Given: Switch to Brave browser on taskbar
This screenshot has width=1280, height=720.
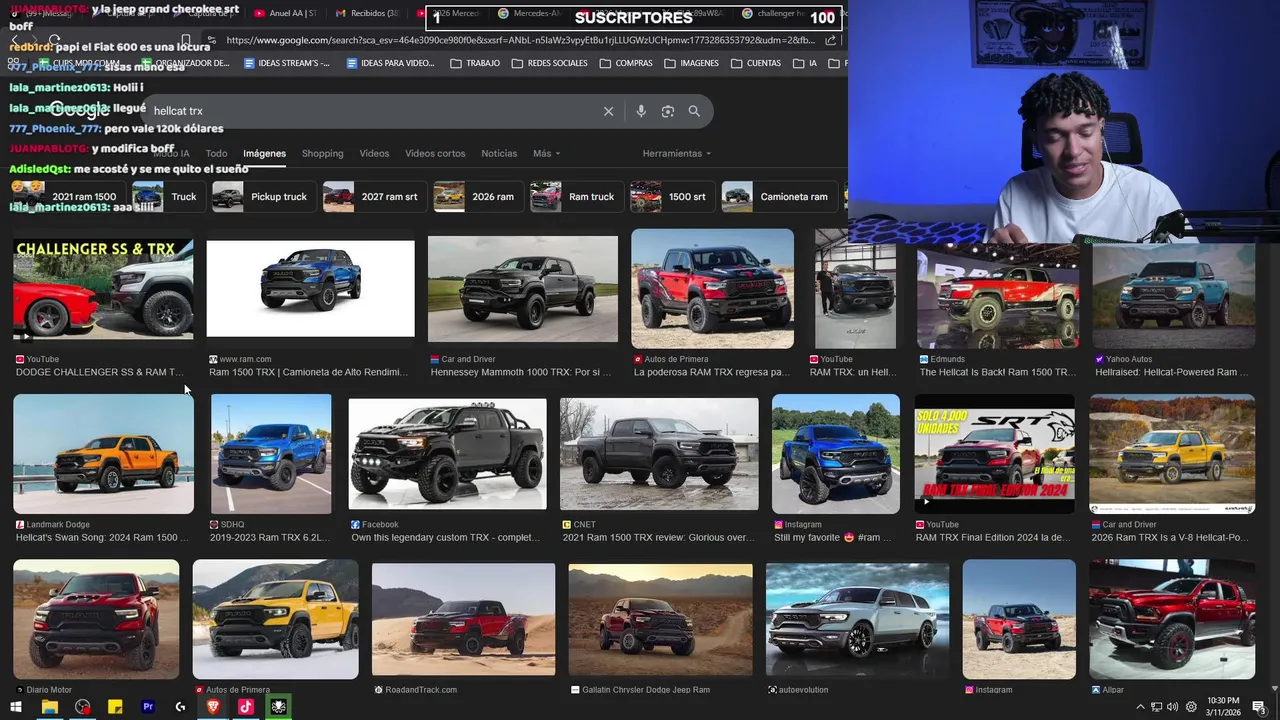Looking at the screenshot, I should pos(213,707).
